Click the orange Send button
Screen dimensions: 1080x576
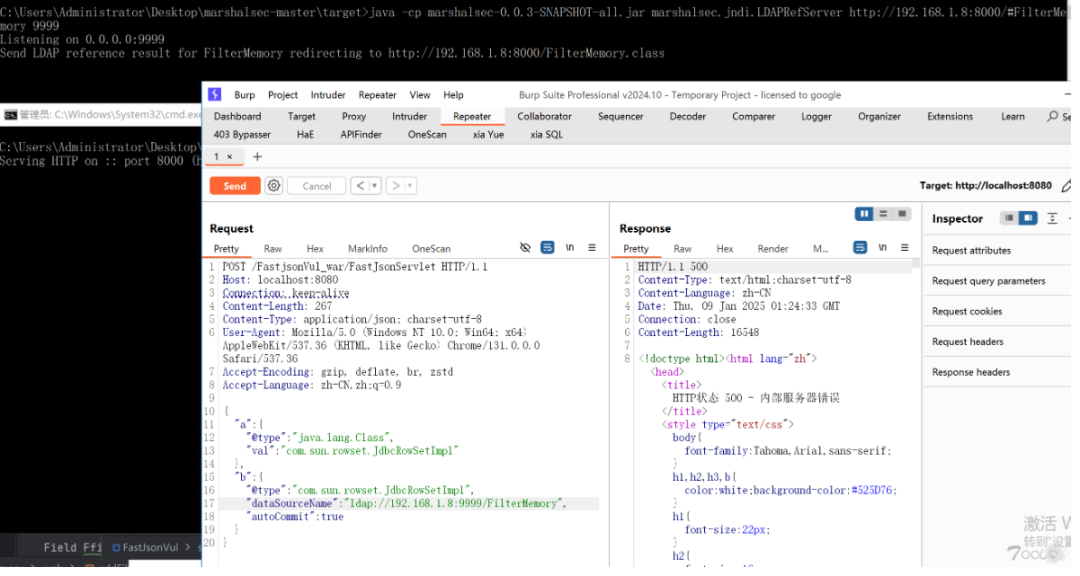point(235,186)
